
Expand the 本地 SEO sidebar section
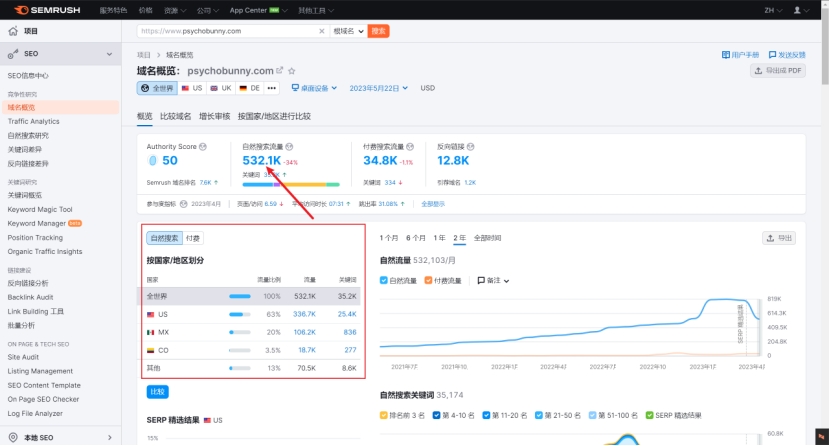coord(110,438)
